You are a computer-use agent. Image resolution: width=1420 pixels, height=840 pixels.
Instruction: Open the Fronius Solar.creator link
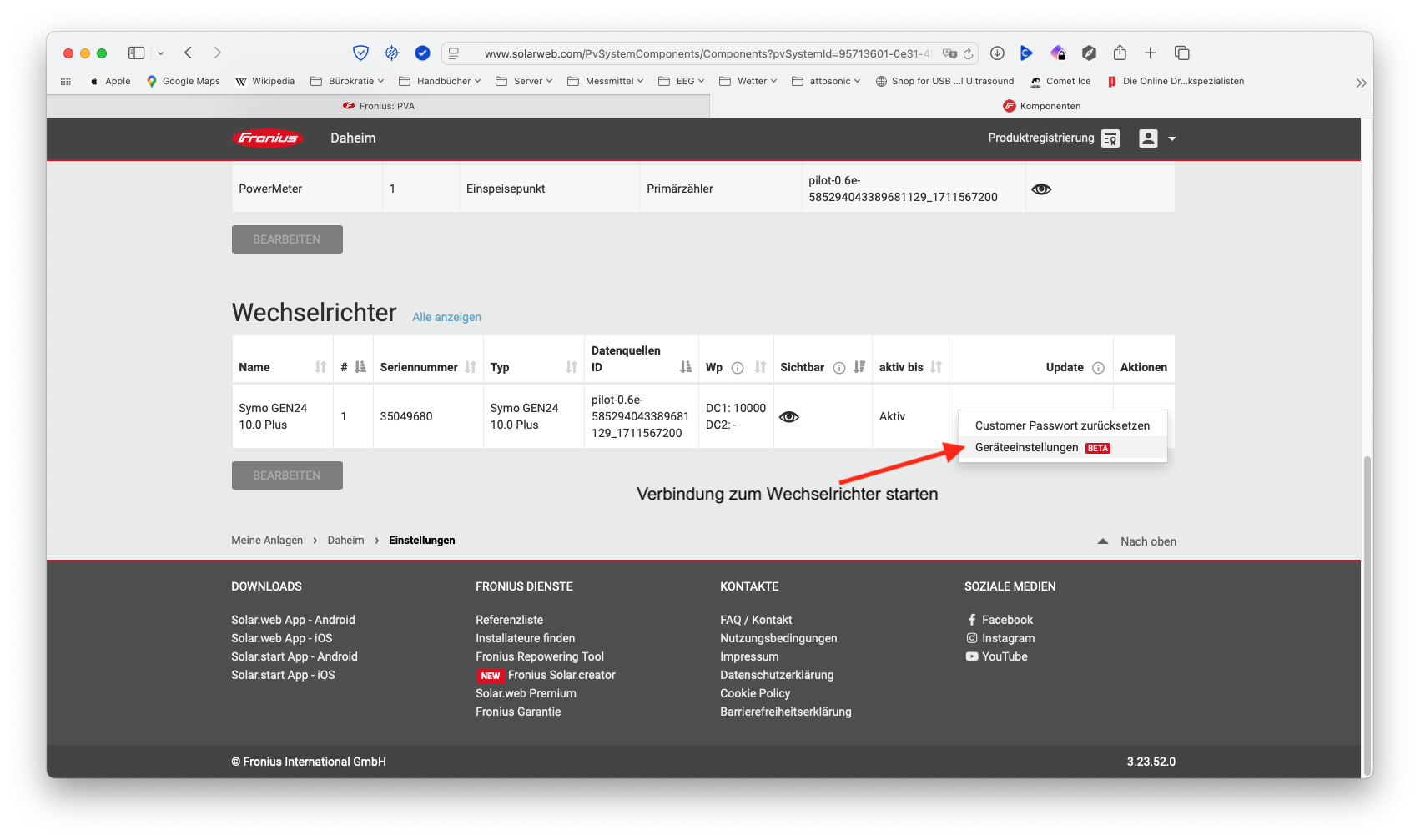pyautogui.click(x=561, y=675)
